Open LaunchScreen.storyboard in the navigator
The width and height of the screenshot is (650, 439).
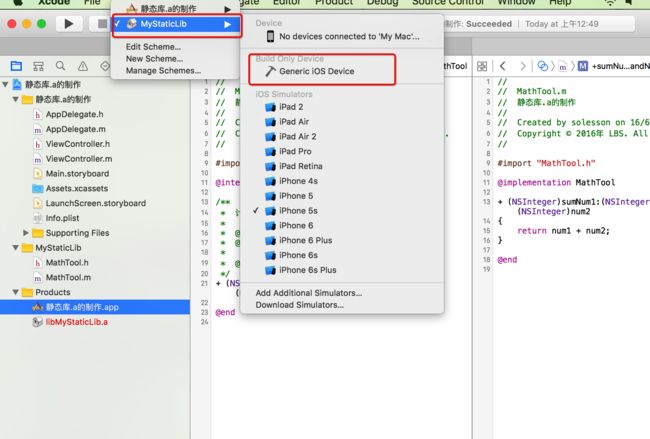point(95,204)
